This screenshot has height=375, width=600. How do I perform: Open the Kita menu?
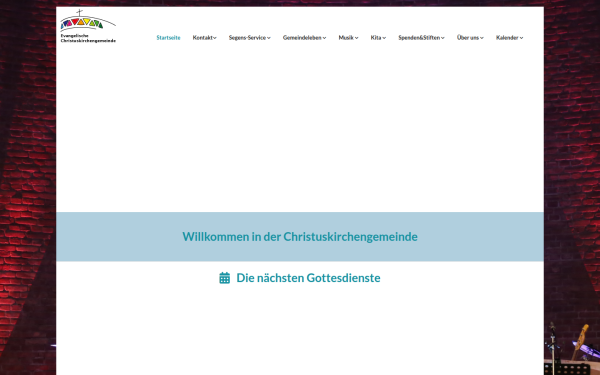pos(378,38)
